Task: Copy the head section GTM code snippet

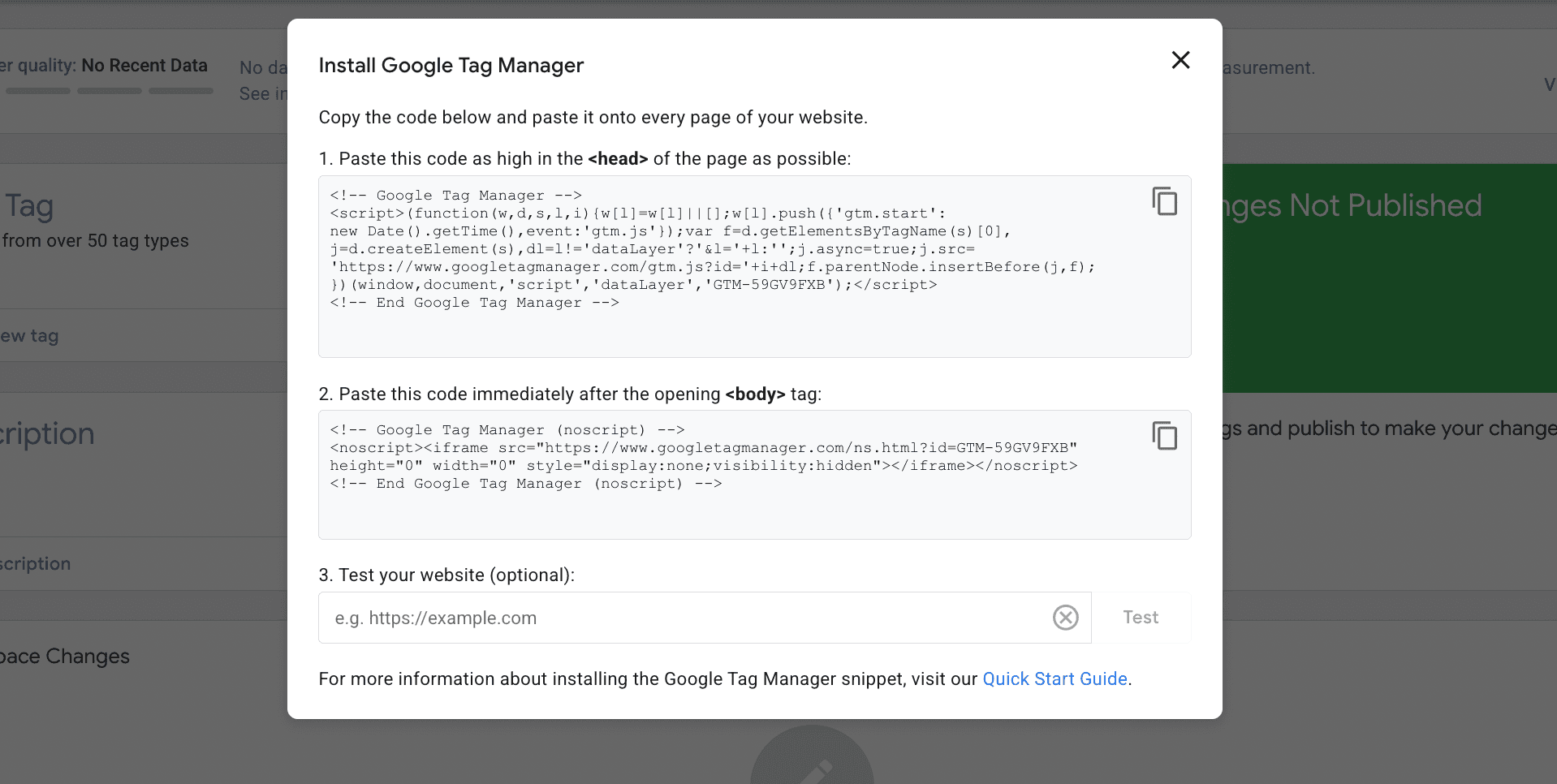Action: coord(1165,201)
